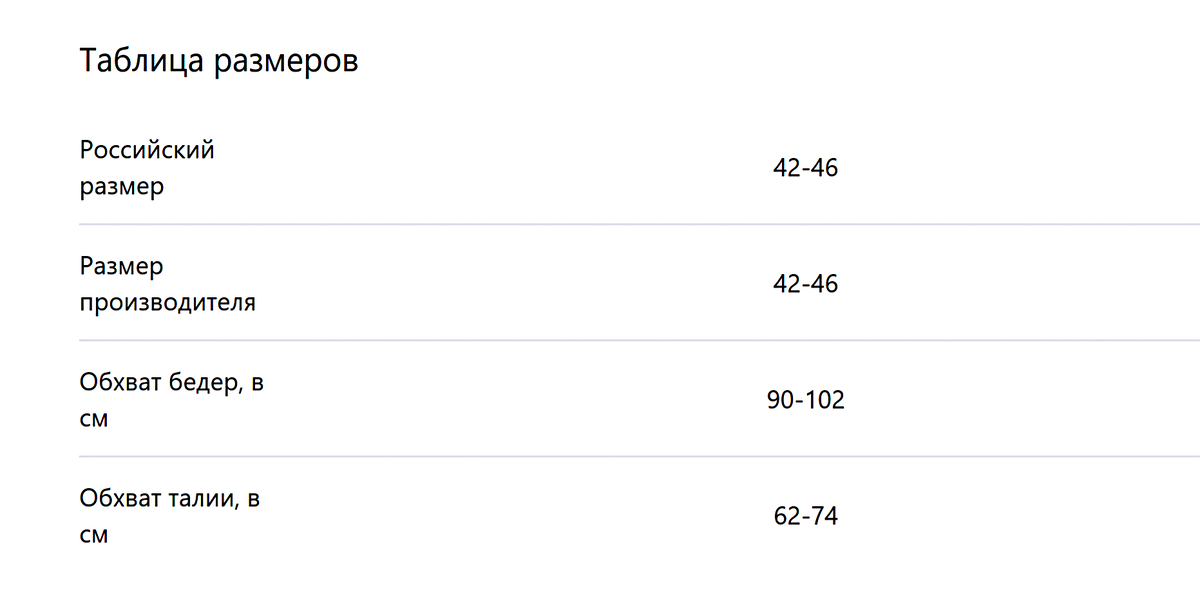The height and width of the screenshot is (601, 1200).
Task: Select value 42-46 in Российский размер row
Action: [x=805, y=168]
